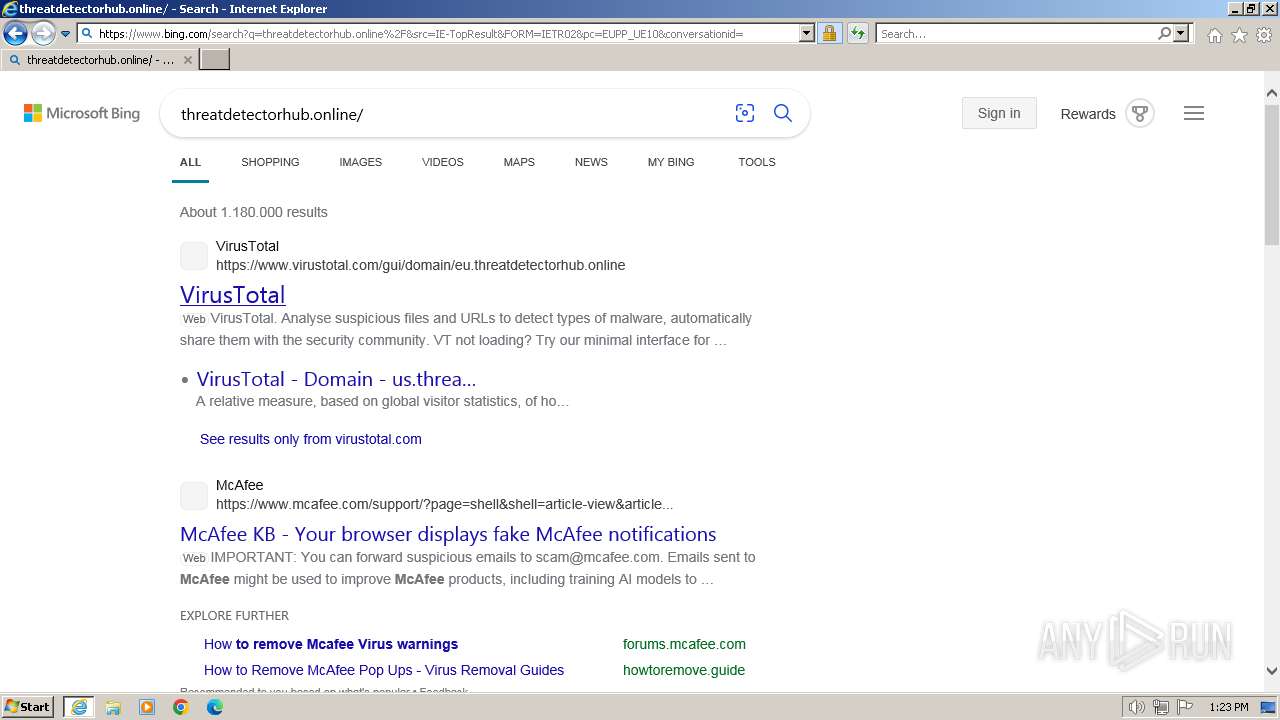Viewport: 1280px width, 720px height.
Task: Open a new blank tab
Action: (x=215, y=59)
